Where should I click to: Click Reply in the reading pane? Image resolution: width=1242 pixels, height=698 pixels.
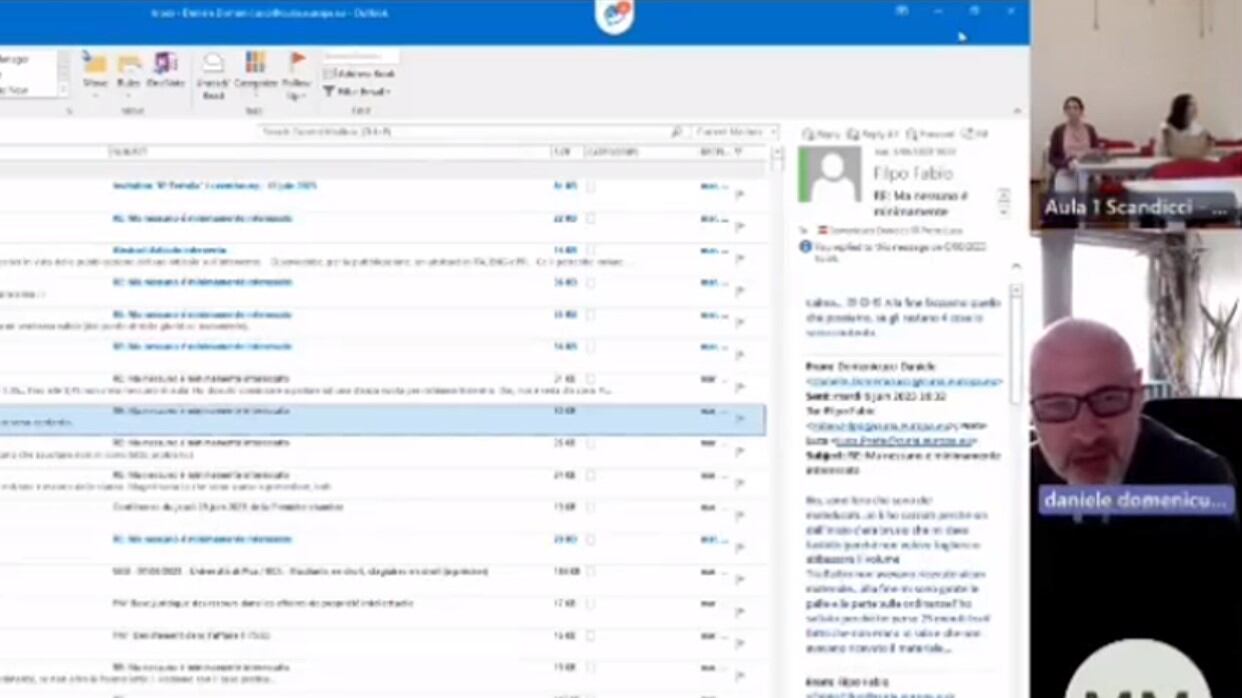coord(821,134)
